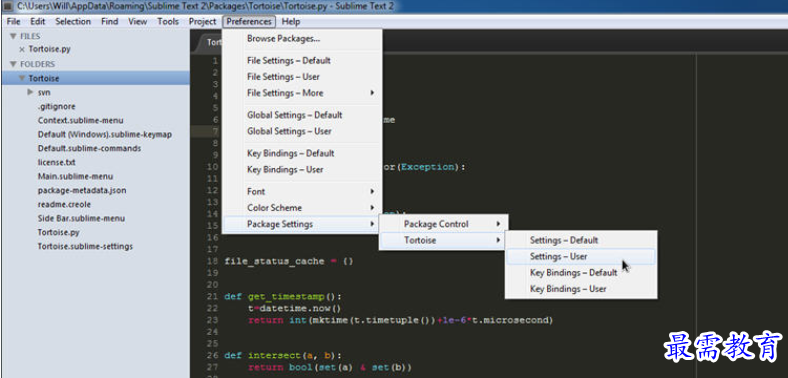The width and height of the screenshot is (788, 378).
Task: Close Tortoise.py in the open files list
Action: [22, 49]
